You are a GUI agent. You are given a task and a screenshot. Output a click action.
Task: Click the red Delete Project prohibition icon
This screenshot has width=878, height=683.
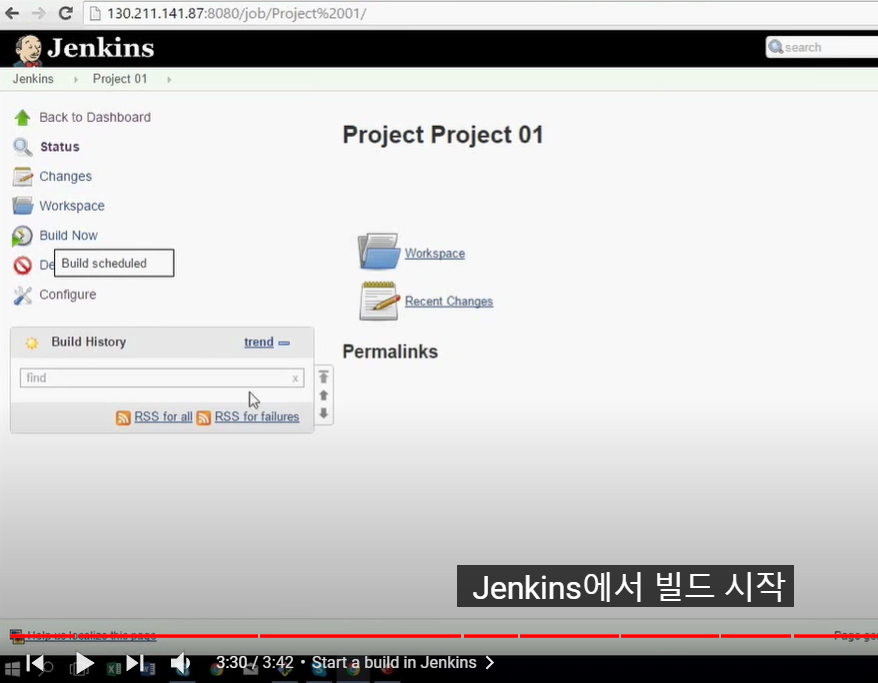pyautogui.click(x=22, y=265)
